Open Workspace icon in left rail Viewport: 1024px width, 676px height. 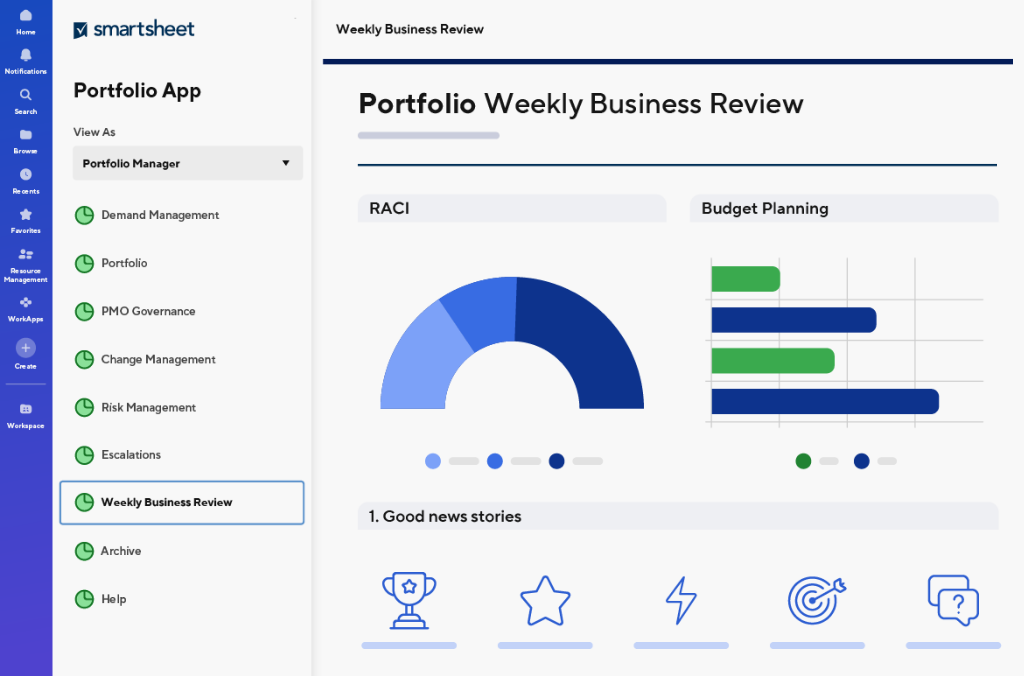coord(25,409)
